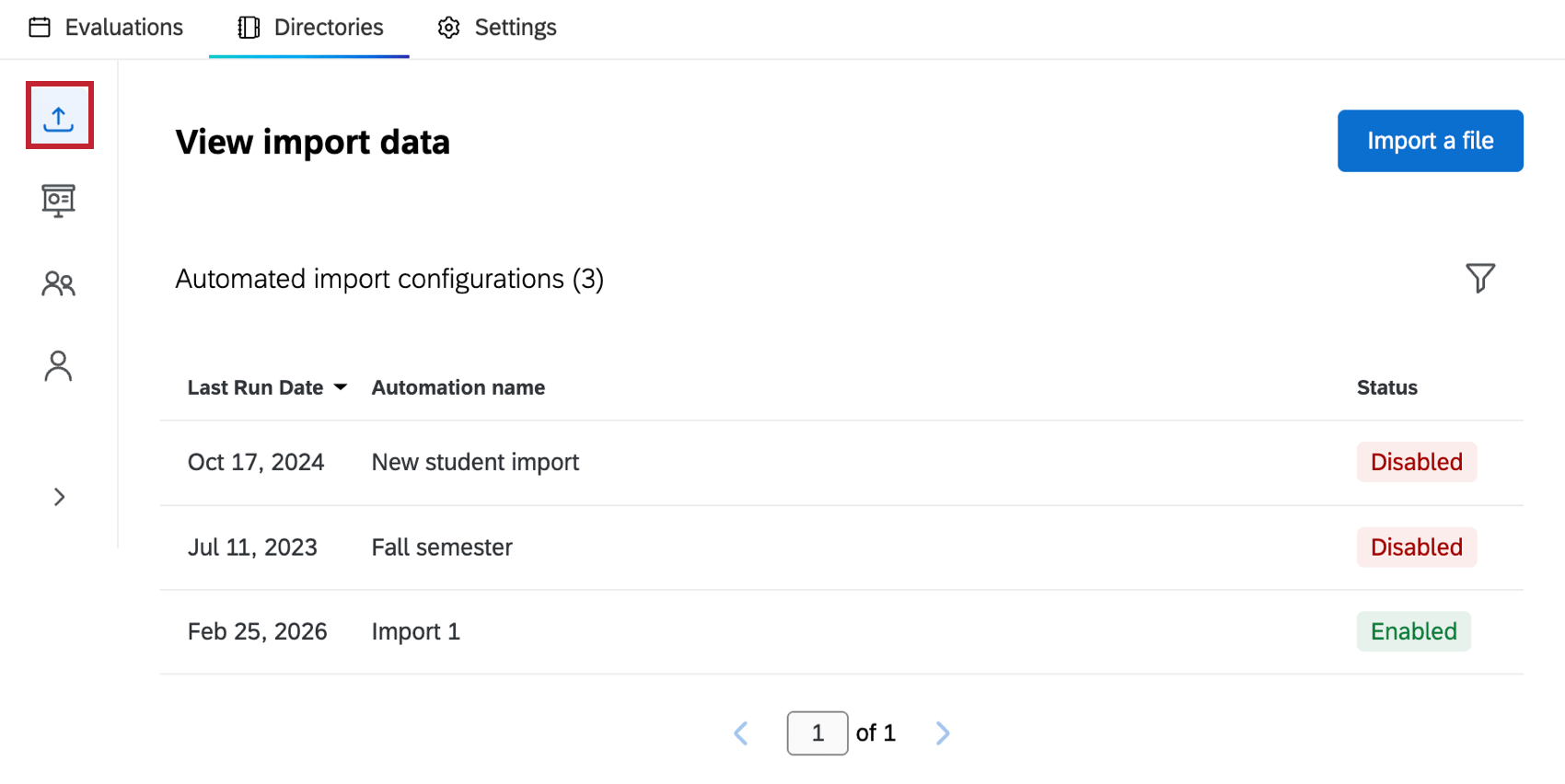Click the calendar icon beside Evaluations
The height and width of the screenshot is (784, 1565).
coord(40,28)
